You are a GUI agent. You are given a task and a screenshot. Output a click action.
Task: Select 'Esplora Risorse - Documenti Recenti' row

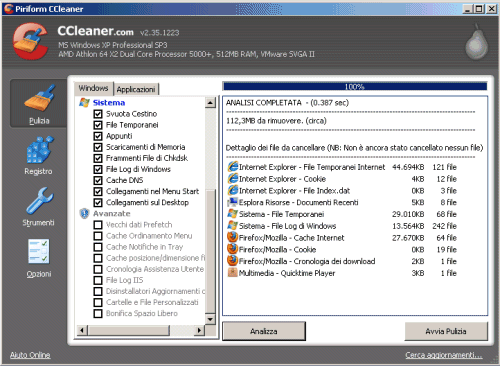pyautogui.click(x=342, y=202)
